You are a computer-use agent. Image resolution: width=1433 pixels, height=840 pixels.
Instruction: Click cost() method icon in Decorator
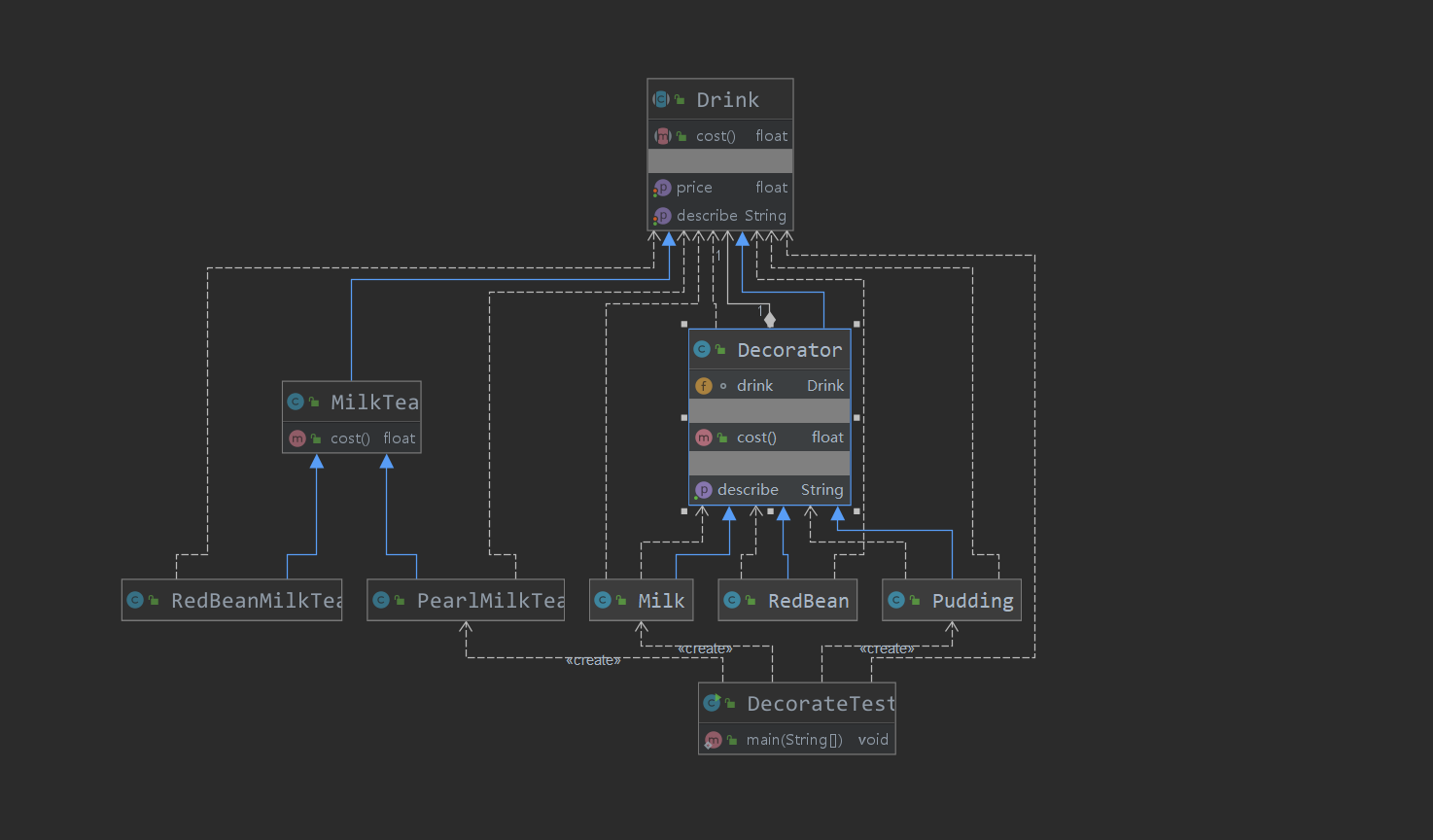coord(704,437)
